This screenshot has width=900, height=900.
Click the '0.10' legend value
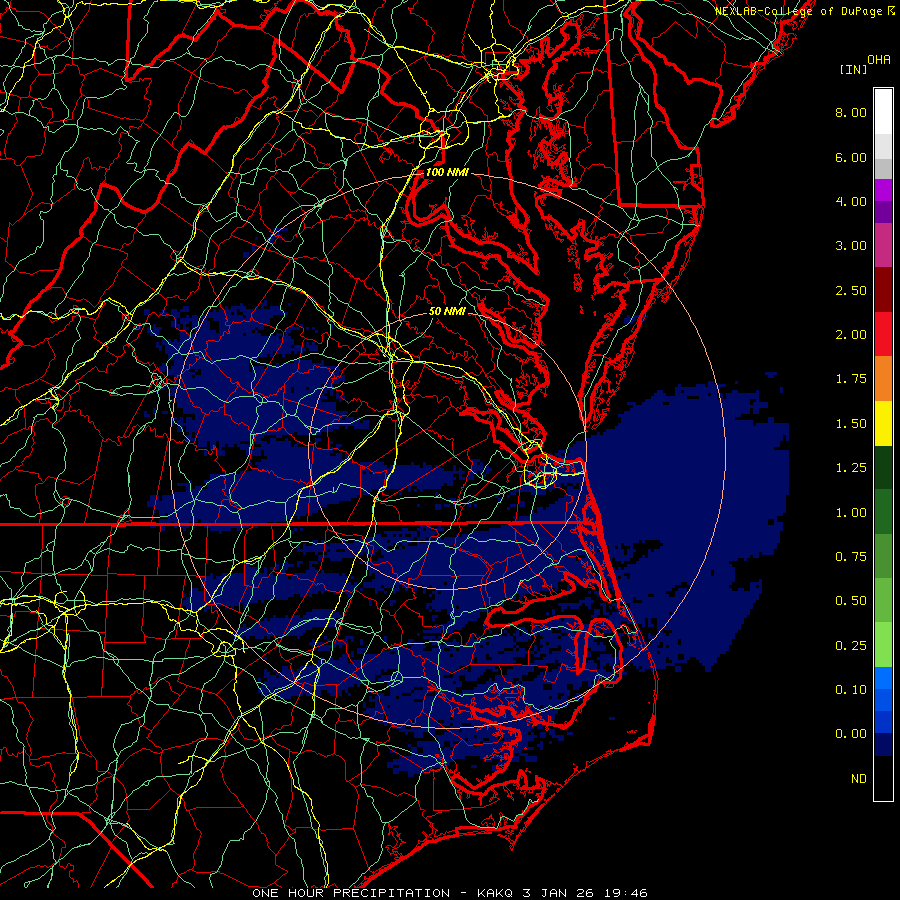(x=851, y=690)
